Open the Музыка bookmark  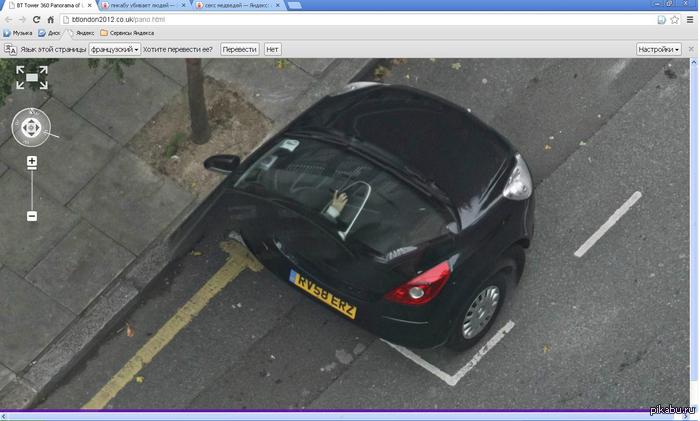pos(18,33)
